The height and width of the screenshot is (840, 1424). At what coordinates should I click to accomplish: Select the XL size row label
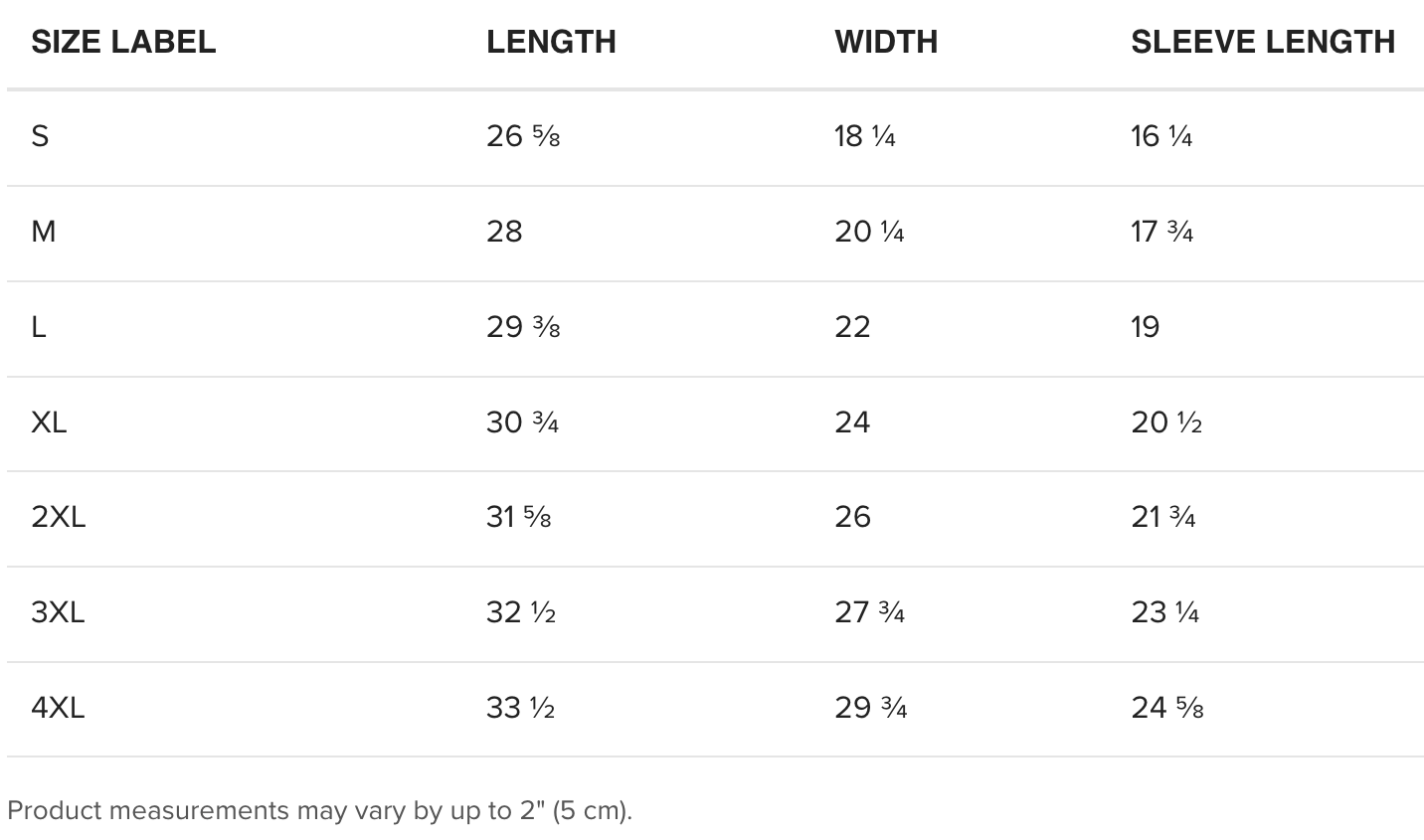49,422
